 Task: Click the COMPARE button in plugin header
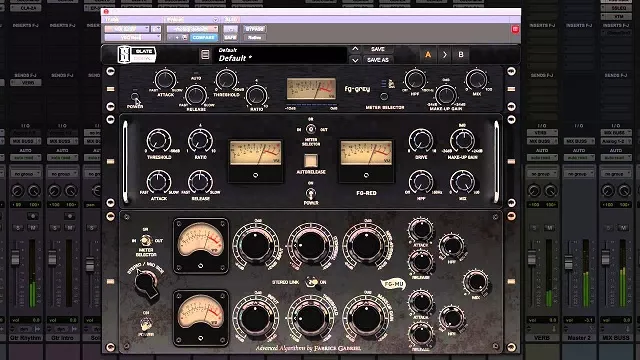tap(204, 38)
